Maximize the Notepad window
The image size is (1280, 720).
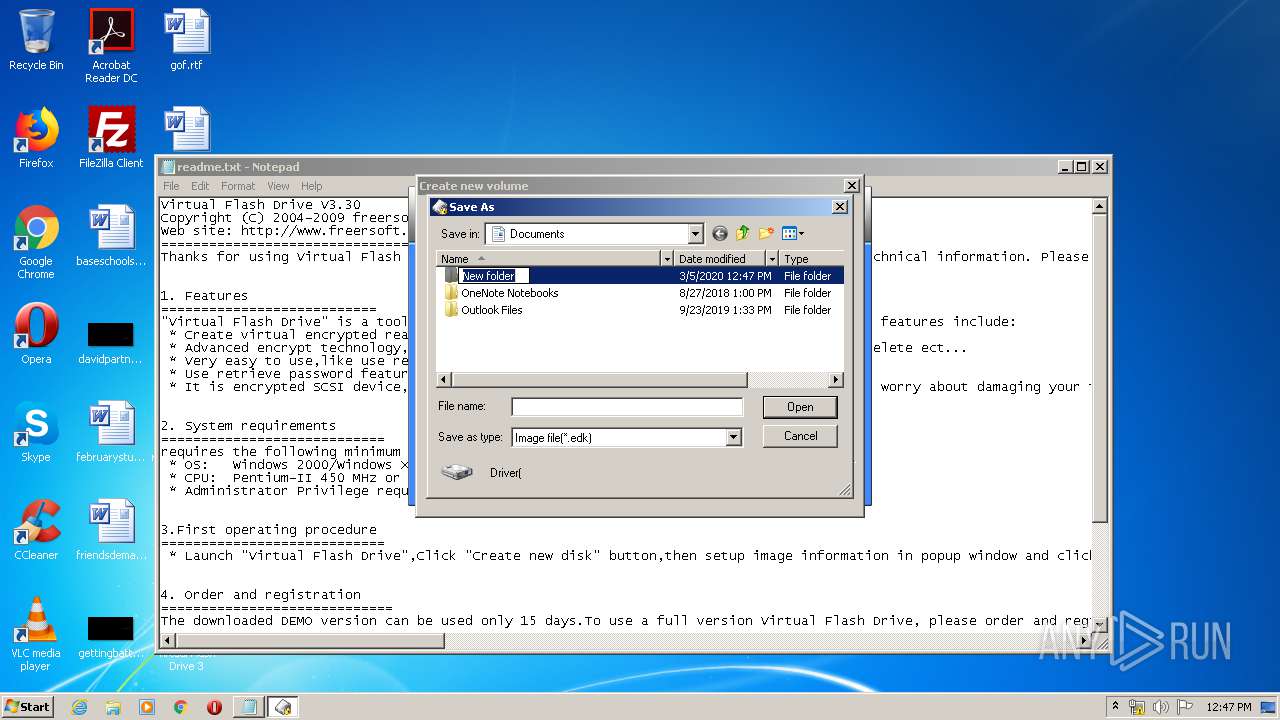pos(1081,167)
